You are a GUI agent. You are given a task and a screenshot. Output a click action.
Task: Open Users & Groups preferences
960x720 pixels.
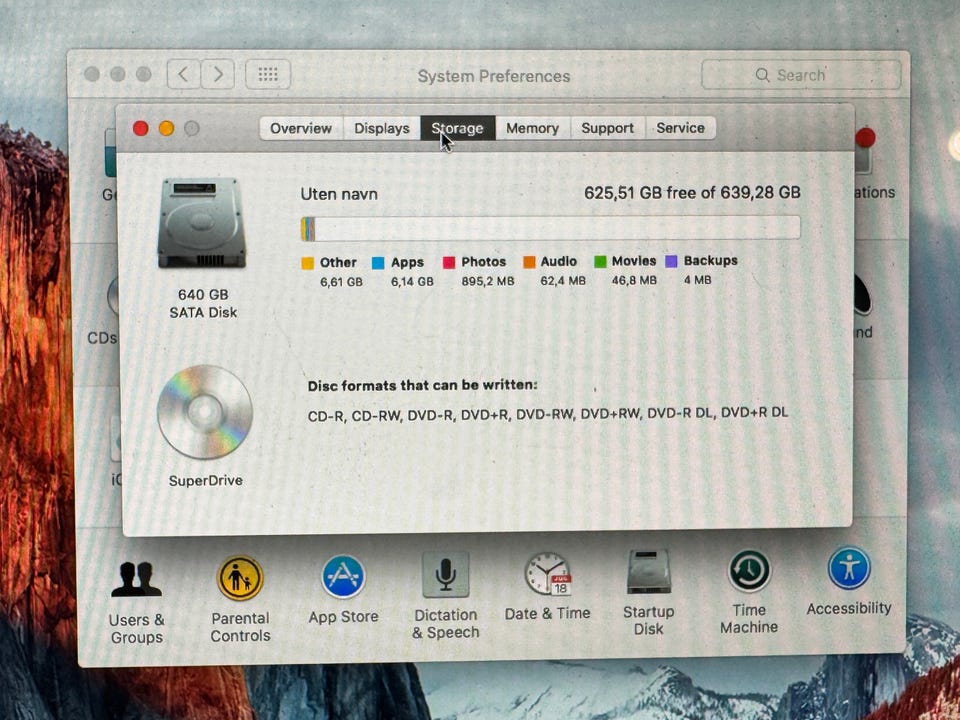pyautogui.click(x=137, y=601)
